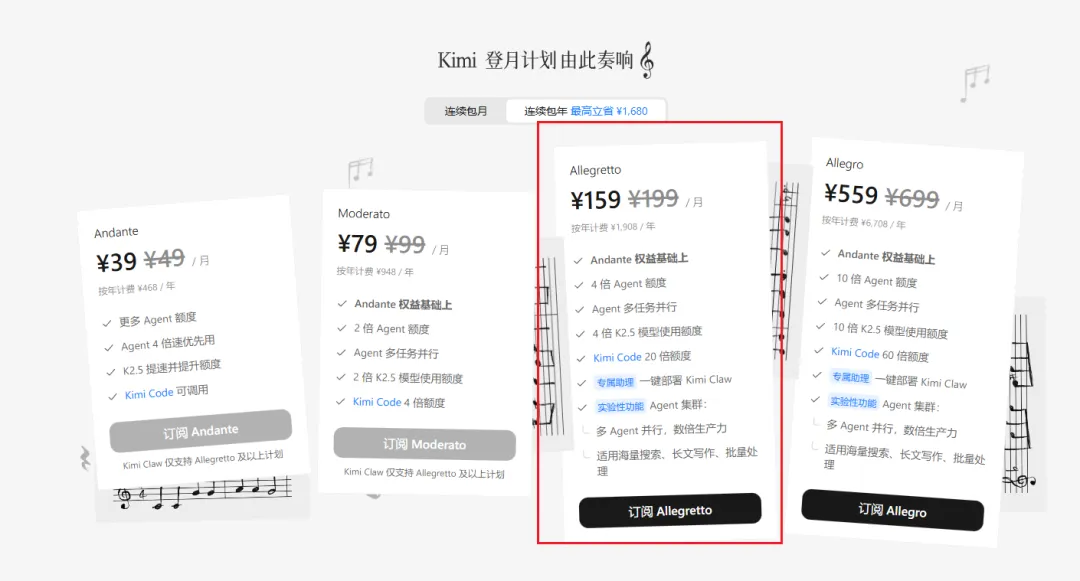Click the vertical music staff right of Allegro card

pos(1020,403)
